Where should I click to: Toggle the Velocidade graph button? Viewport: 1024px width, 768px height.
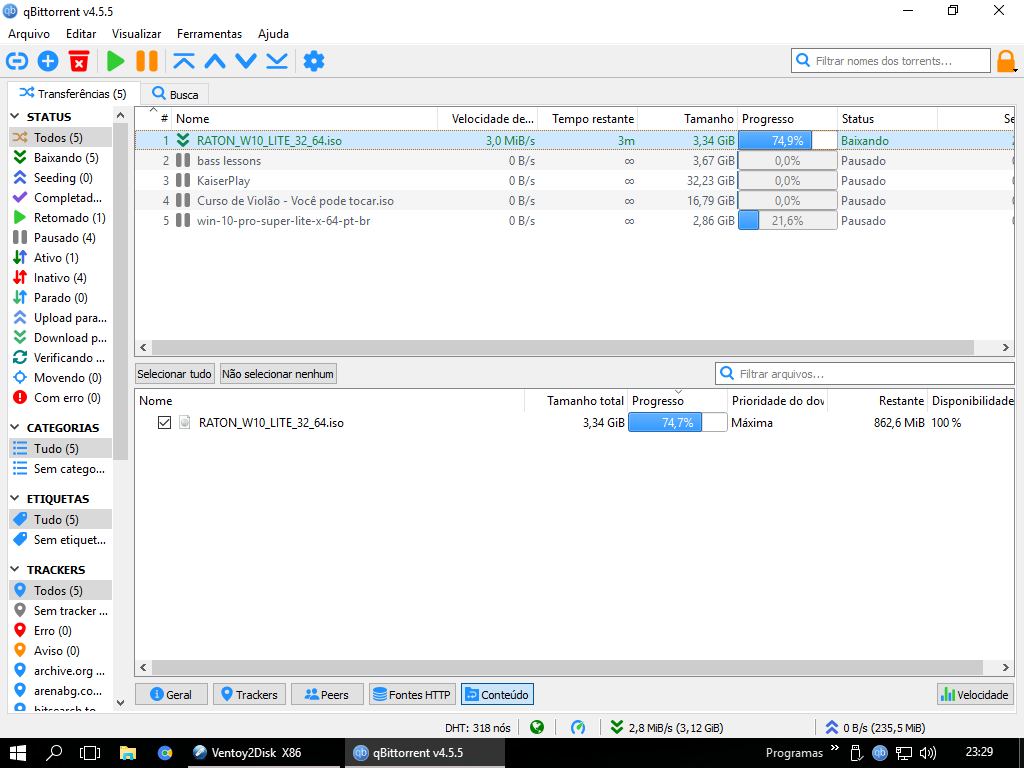click(x=975, y=694)
